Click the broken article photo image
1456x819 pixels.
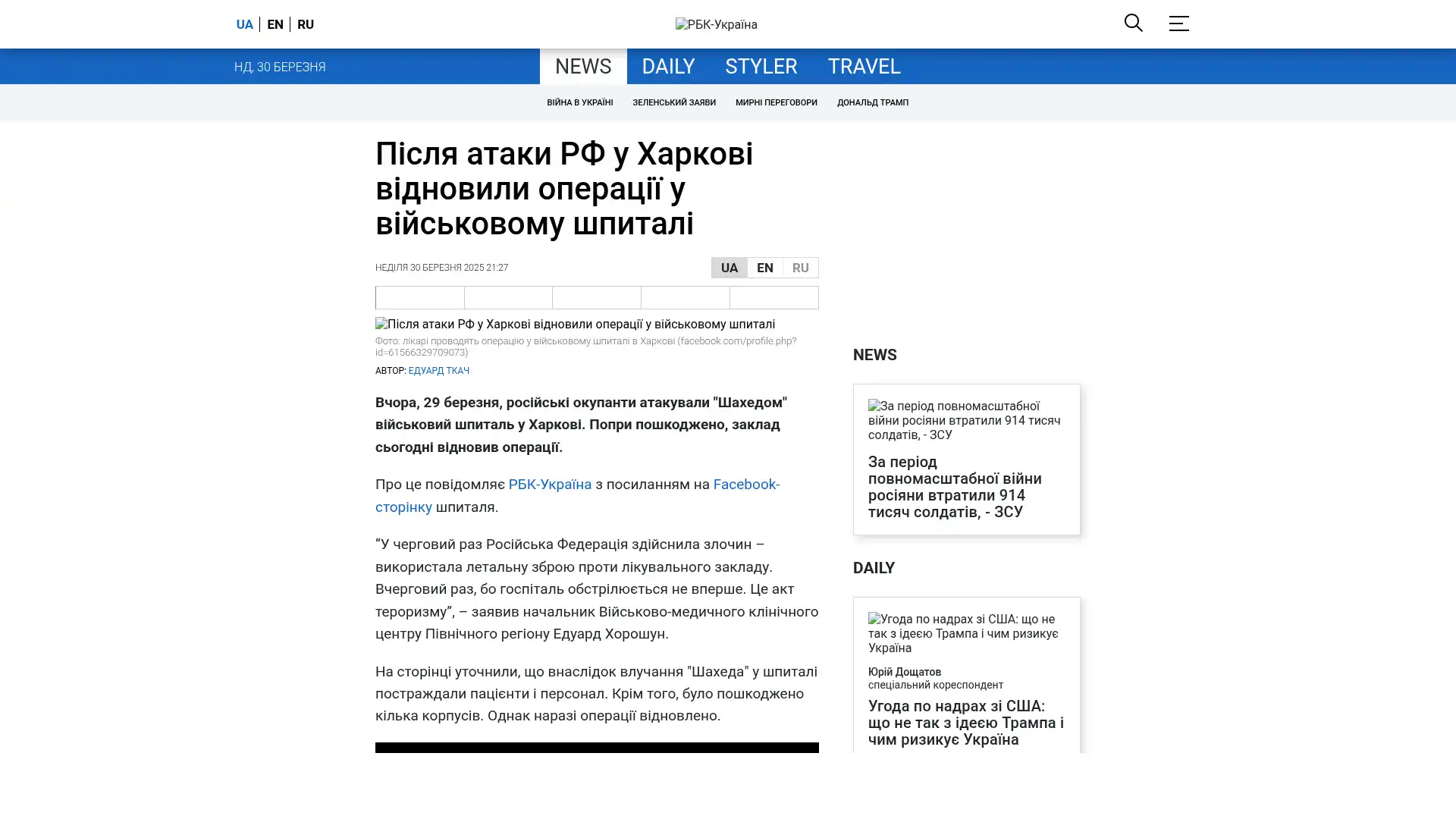pyautogui.click(x=575, y=324)
